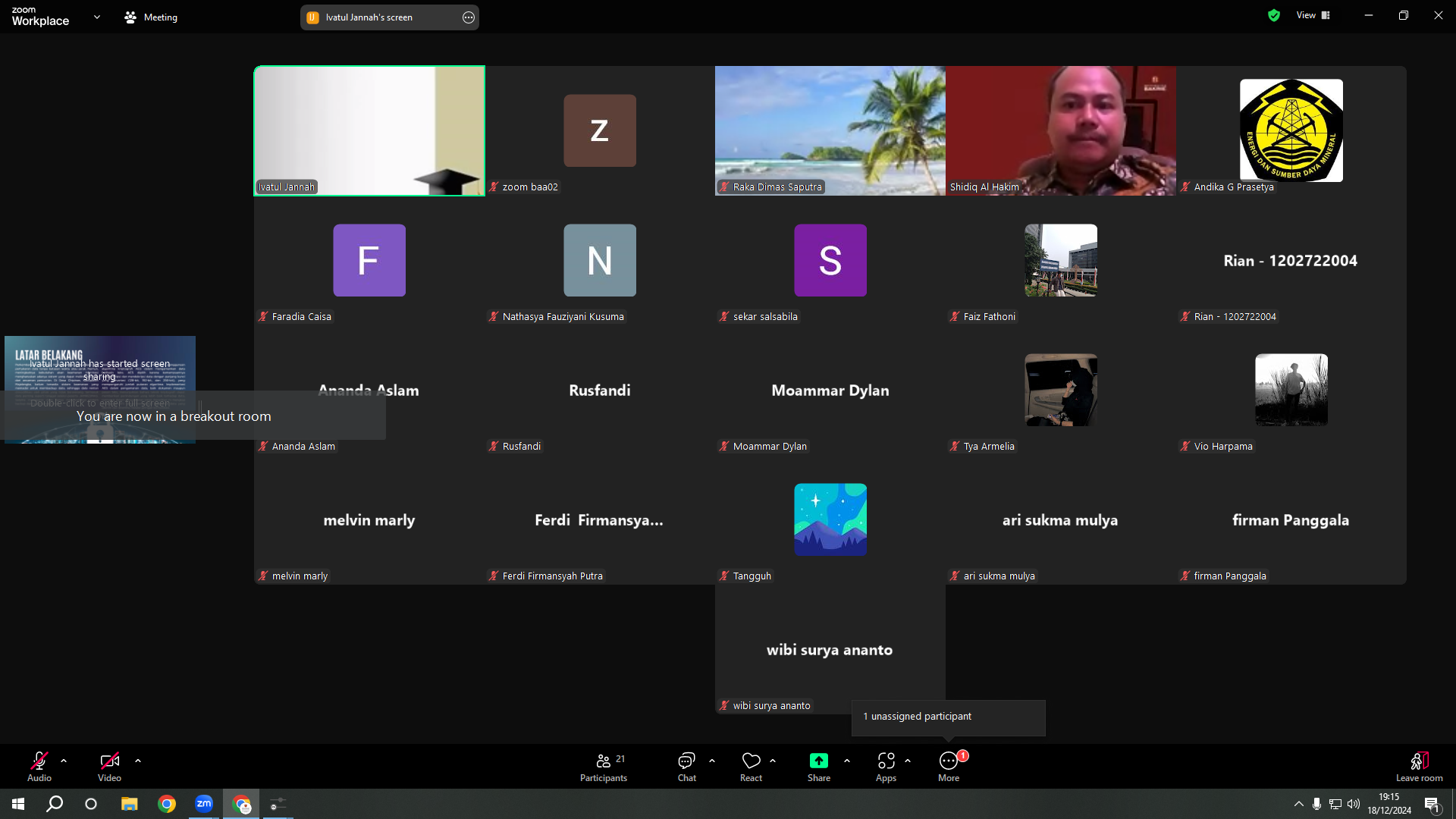Select Andika G Prasetya's logo avatar
The width and height of the screenshot is (1456, 819).
(x=1291, y=130)
